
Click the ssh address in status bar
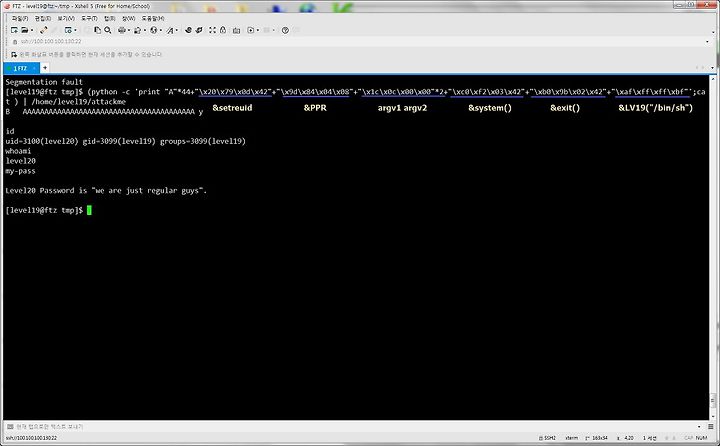(31, 438)
